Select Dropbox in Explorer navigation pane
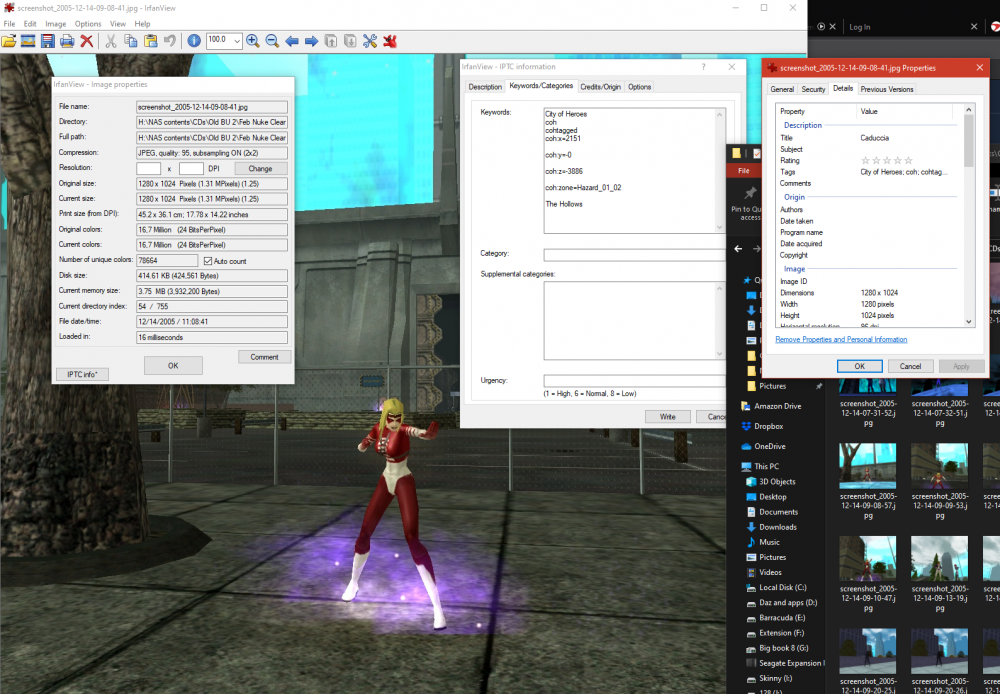This screenshot has width=1000, height=694. [x=769, y=426]
